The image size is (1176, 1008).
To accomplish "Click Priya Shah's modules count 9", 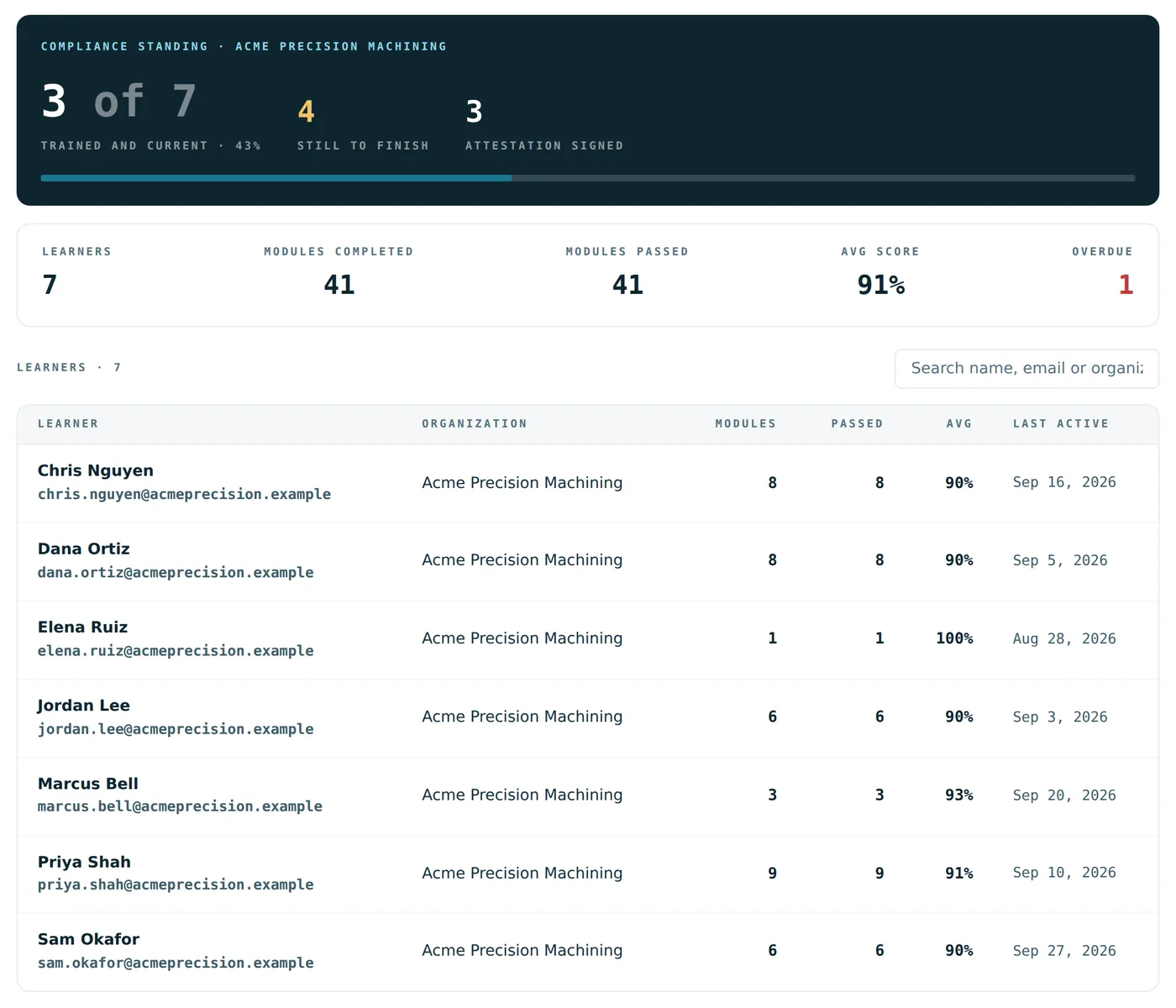I will [x=772, y=874].
